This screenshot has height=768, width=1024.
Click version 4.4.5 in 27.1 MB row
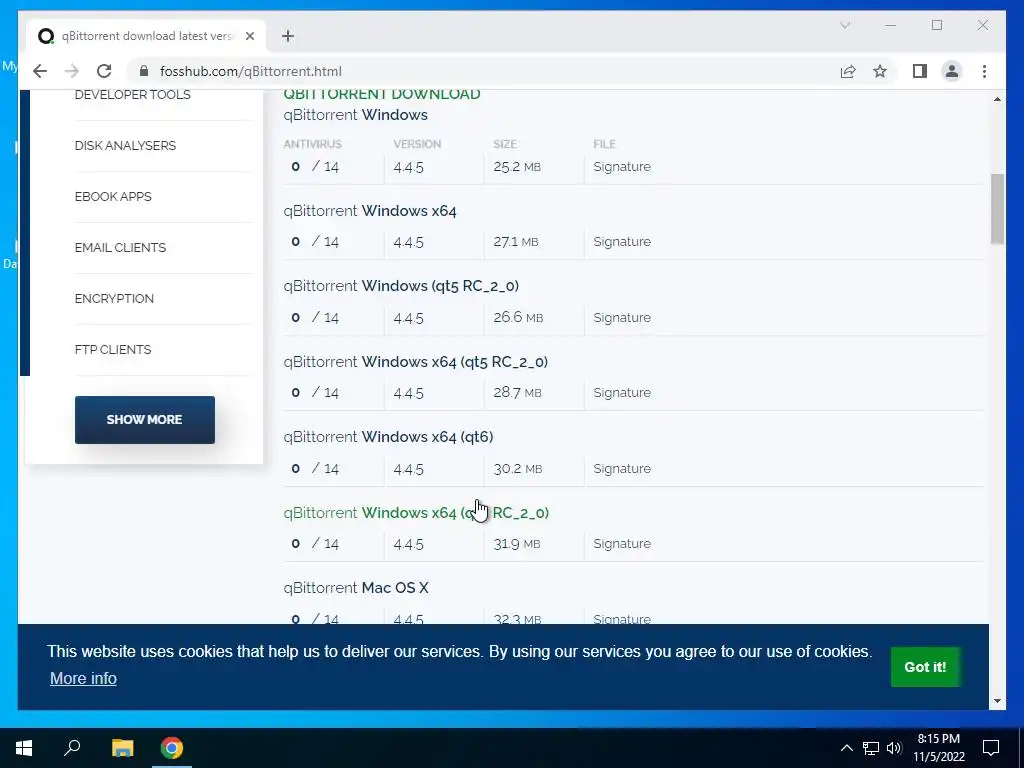pyautogui.click(x=408, y=242)
